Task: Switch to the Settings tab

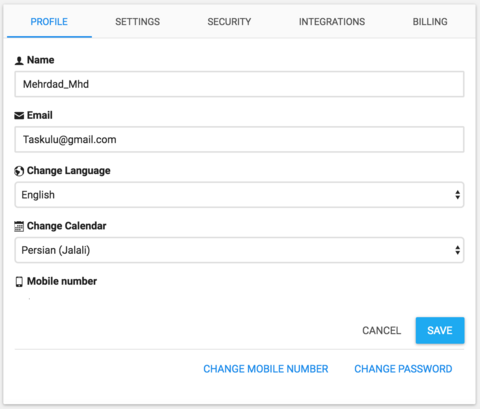Action: pyautogui.click(x=137, y=22)
